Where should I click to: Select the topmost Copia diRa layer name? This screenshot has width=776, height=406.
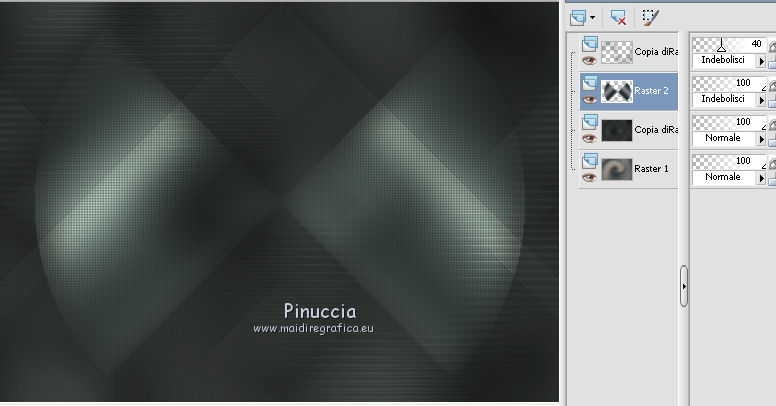656,51
